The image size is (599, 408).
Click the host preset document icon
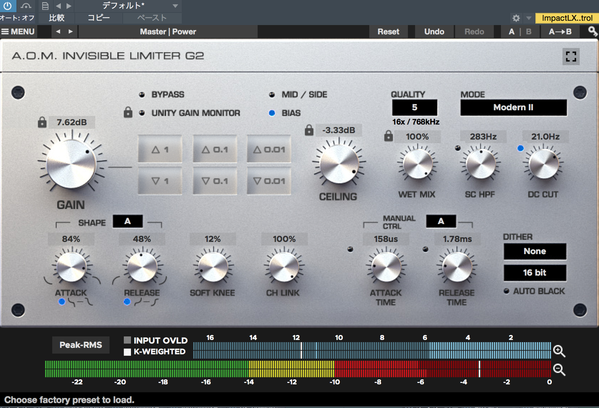click(45, 6)
